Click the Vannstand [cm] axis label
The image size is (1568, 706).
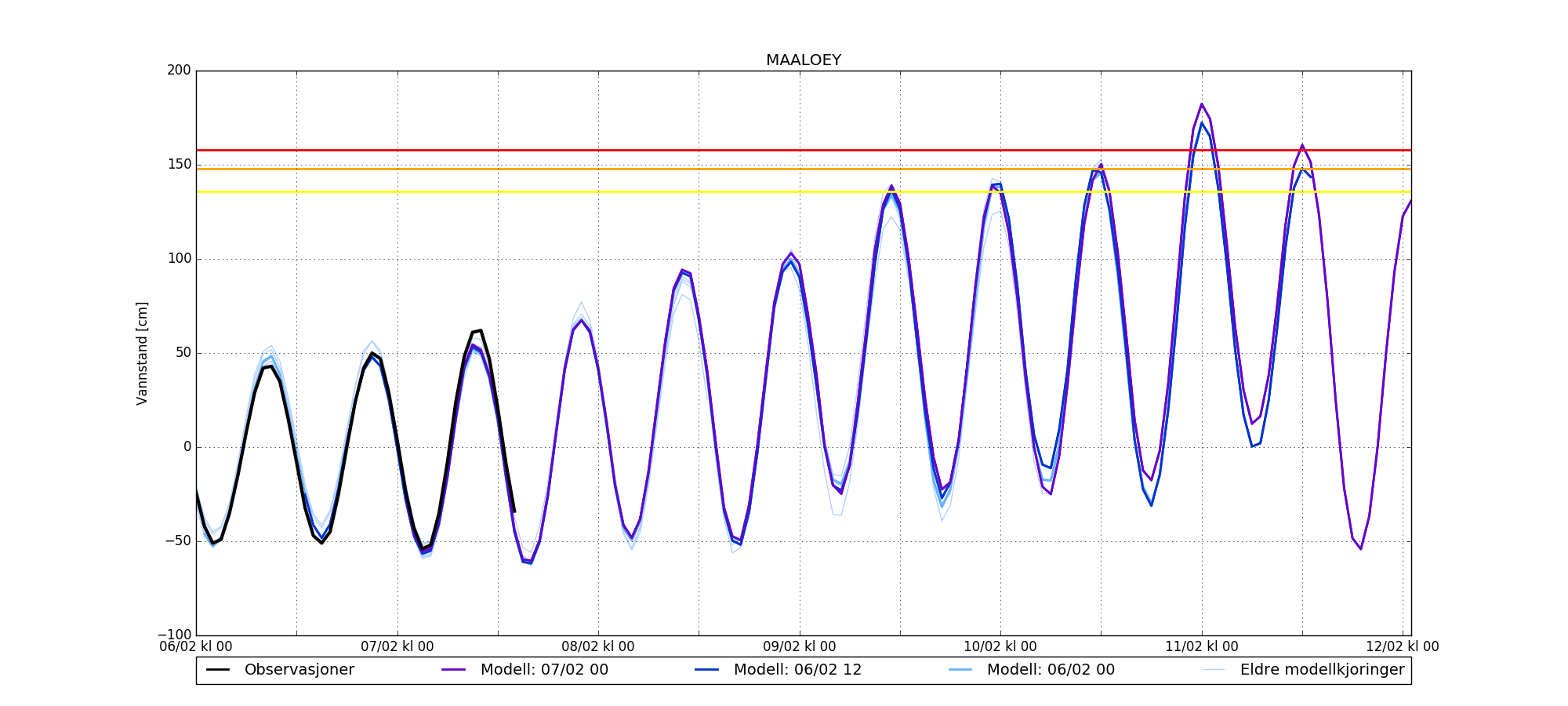pyautogui.click(x=142, y=353)
